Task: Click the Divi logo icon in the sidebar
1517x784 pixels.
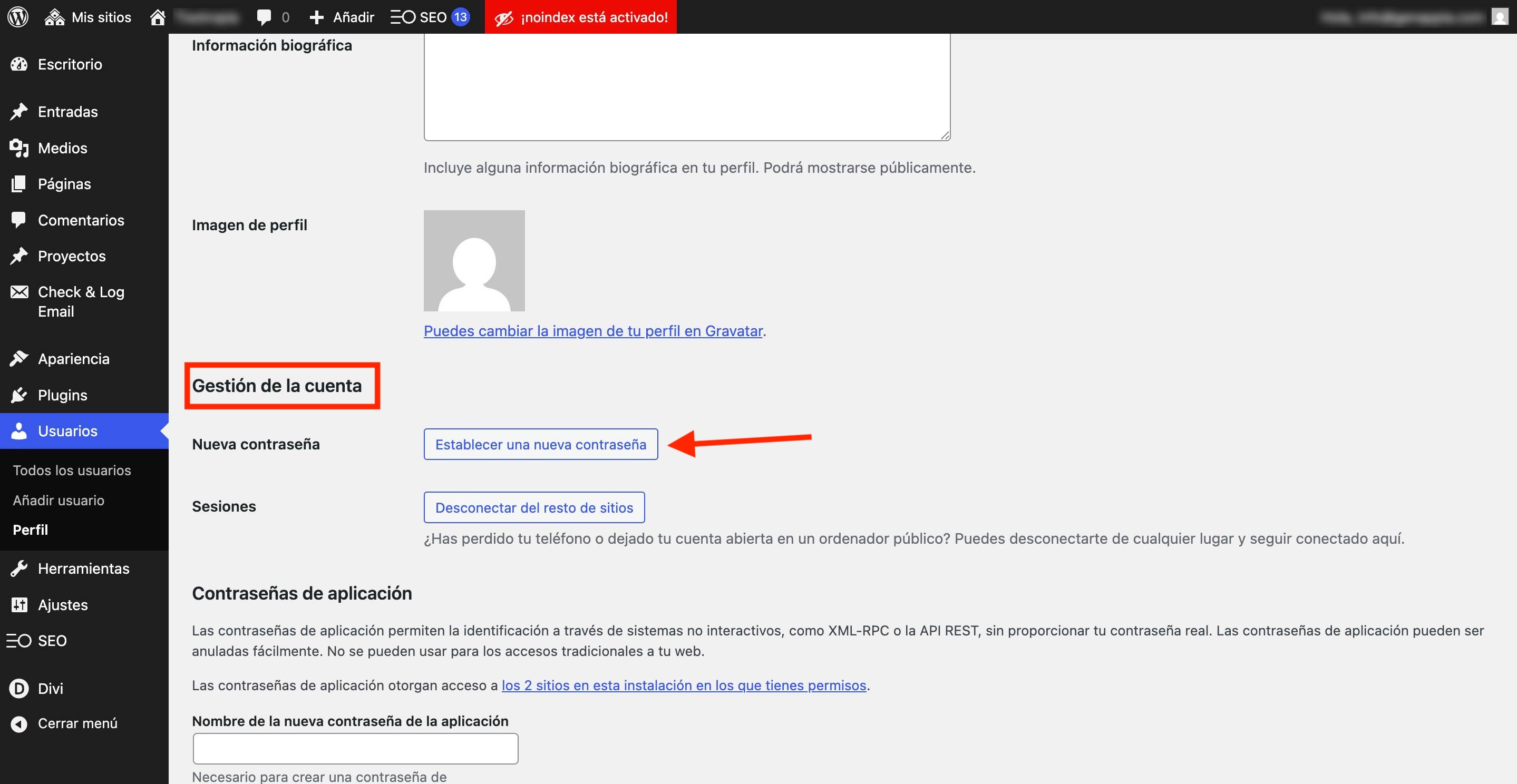Action: point(19,688)
